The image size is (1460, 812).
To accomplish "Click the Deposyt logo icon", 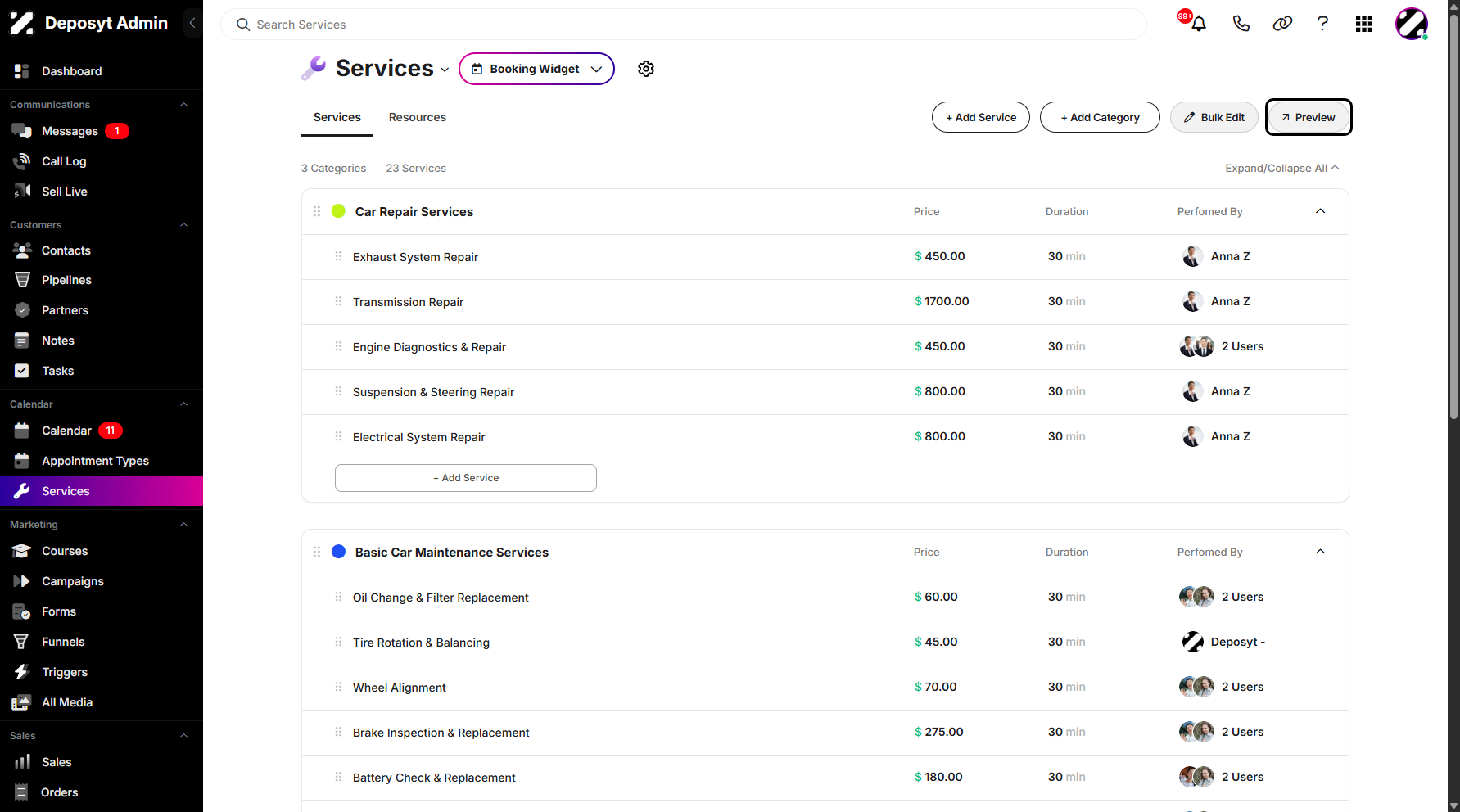I will [x=22, y=23].
